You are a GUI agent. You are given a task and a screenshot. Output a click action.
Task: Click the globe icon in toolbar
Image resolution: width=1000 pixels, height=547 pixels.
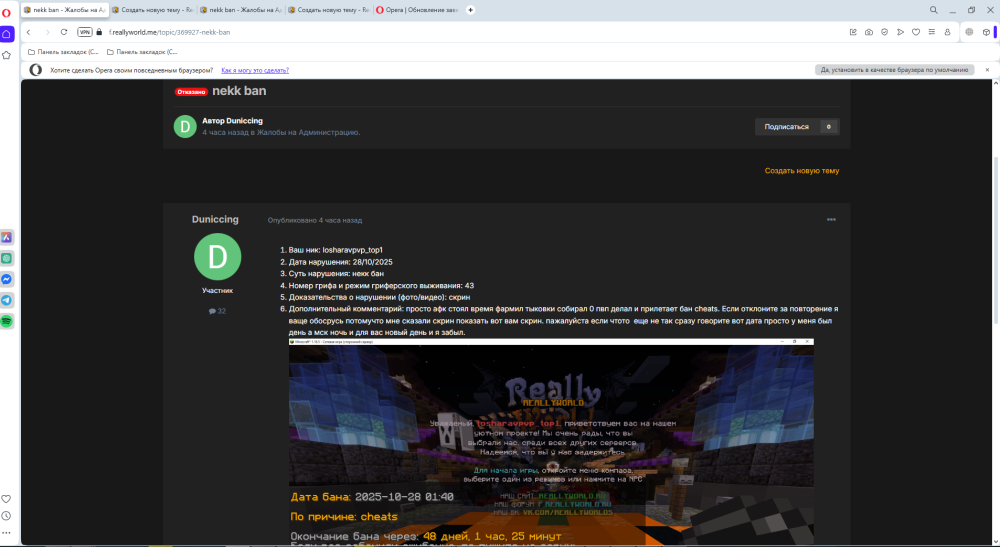click(x=969, y=32)
